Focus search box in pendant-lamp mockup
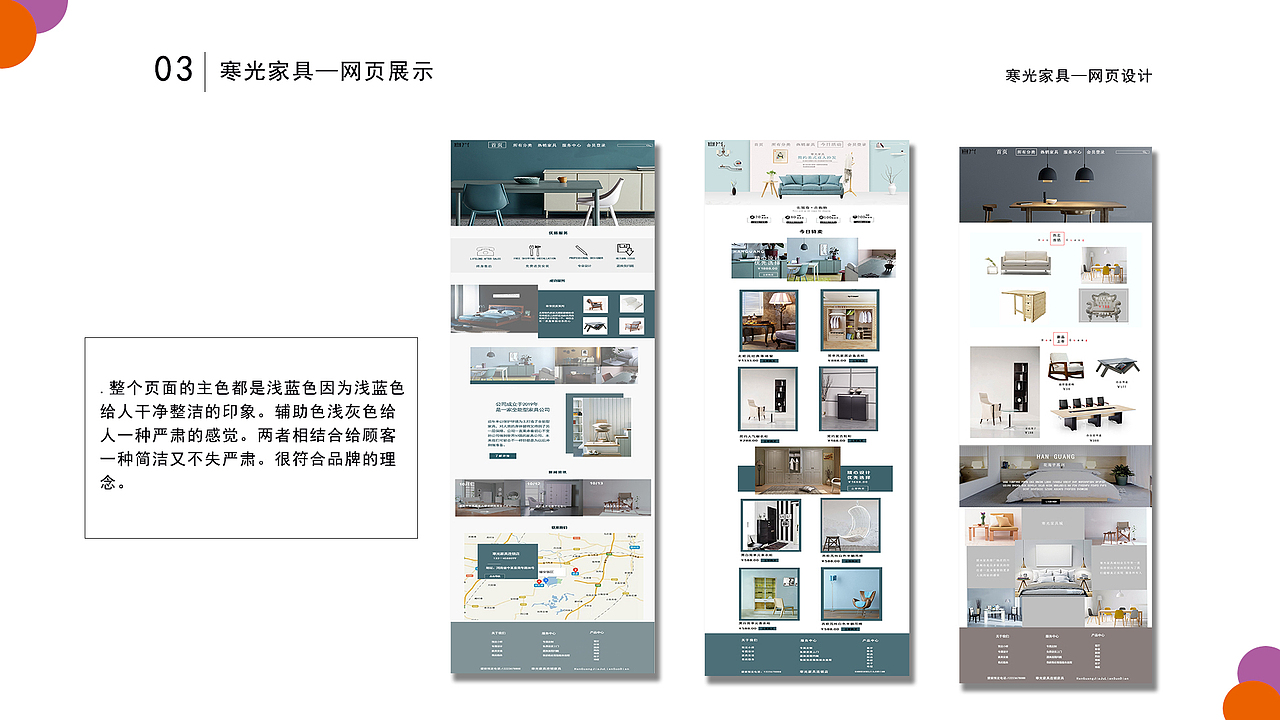This screenshot has height=720, width=1280. pyautogui.click(x=1132, y=152)
